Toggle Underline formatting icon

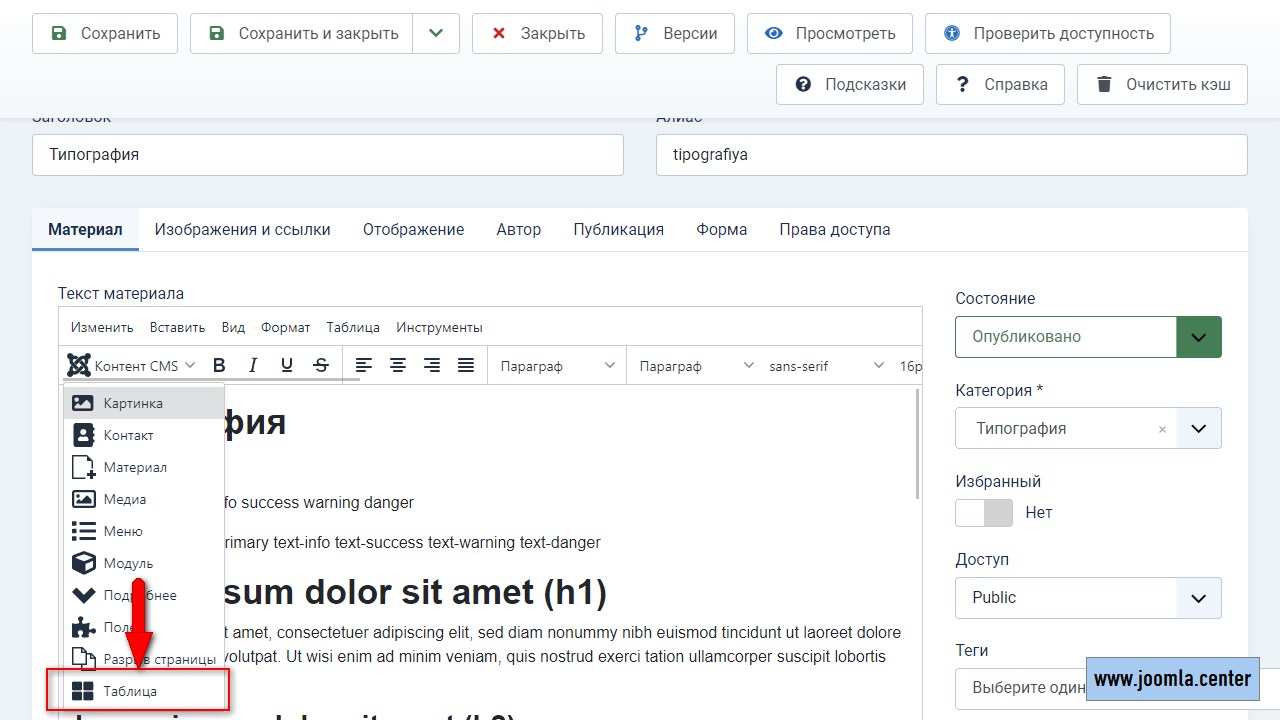tap(287, 366)
